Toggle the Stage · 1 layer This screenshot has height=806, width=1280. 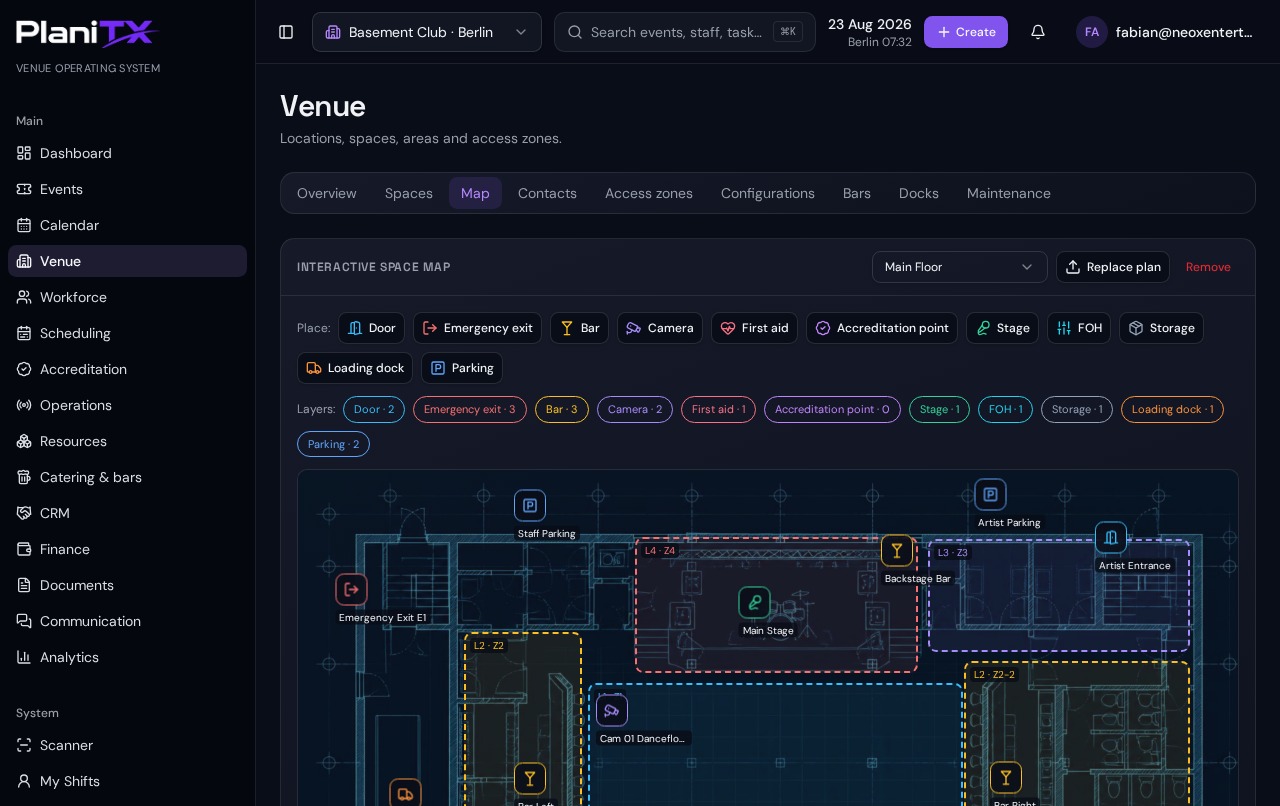939,409
